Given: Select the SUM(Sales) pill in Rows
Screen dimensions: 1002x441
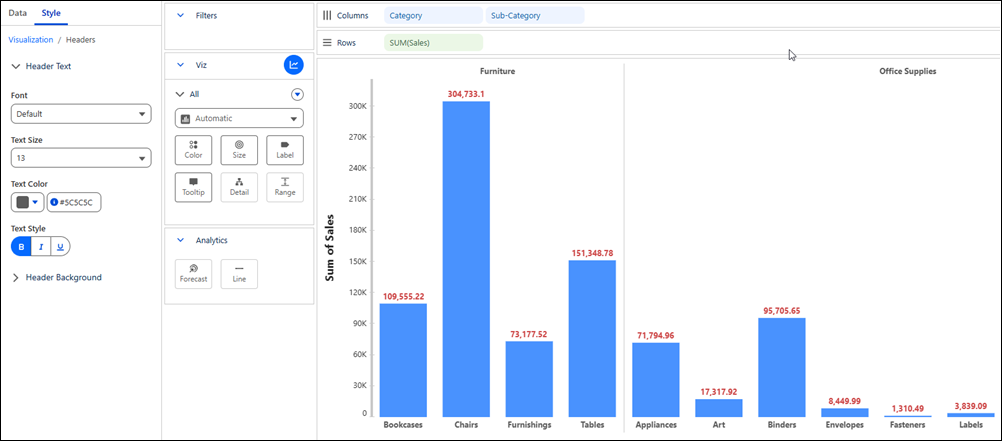Looking at the screenshot, I should pyautogui.click(x=433, y=43).
